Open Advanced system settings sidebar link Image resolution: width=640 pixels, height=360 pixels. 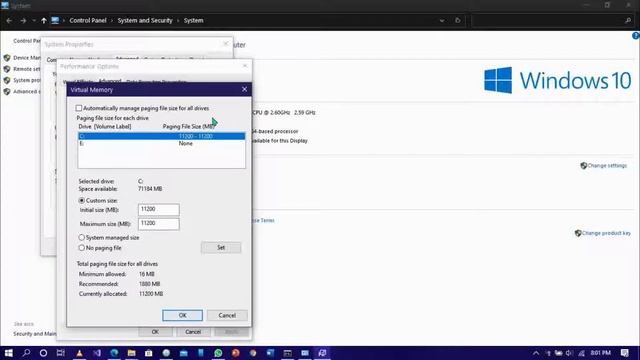coord(27,91)
